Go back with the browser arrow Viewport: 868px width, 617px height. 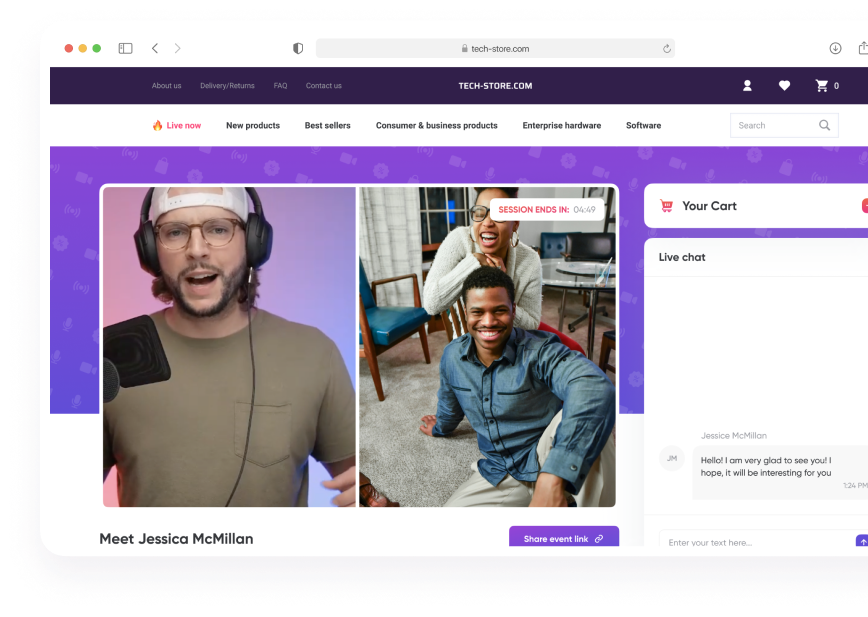click(155, 49)
